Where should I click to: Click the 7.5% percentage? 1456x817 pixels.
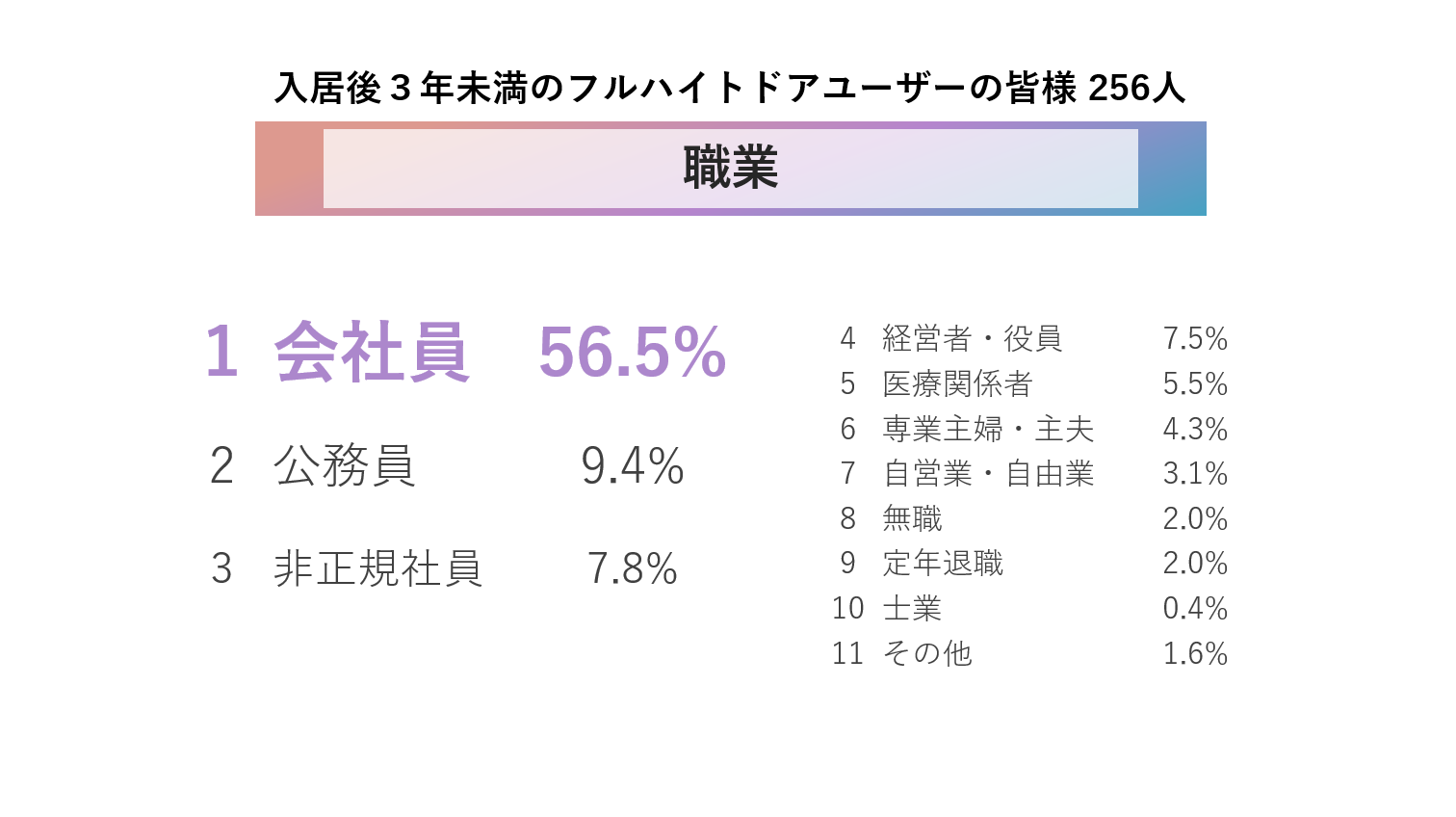pyautogui.click(x=1195, y=338)
